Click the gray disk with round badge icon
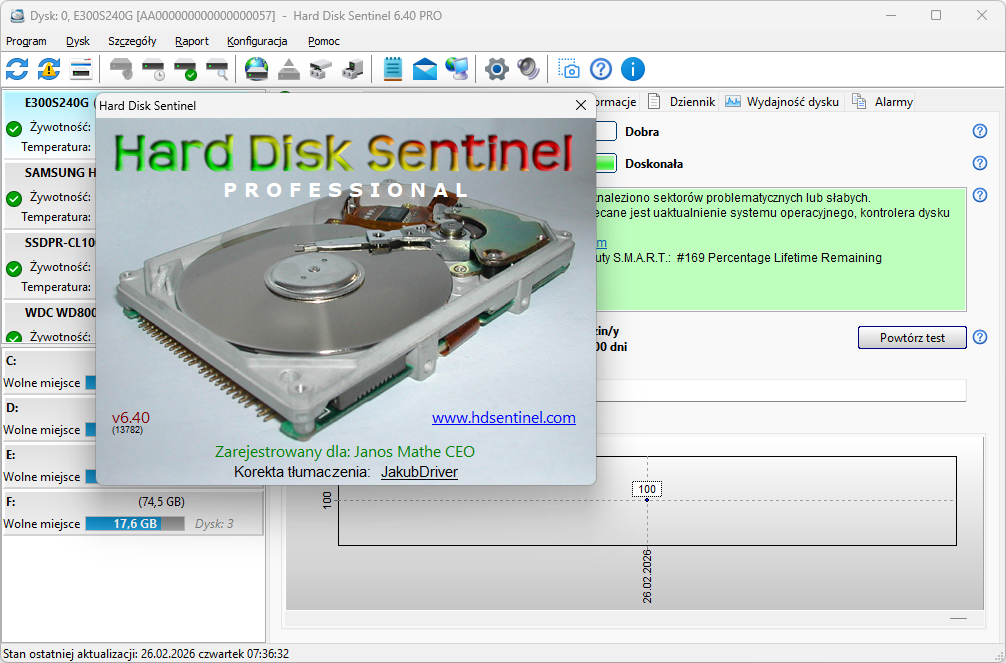1006x663 pixels. click(121, 69)
